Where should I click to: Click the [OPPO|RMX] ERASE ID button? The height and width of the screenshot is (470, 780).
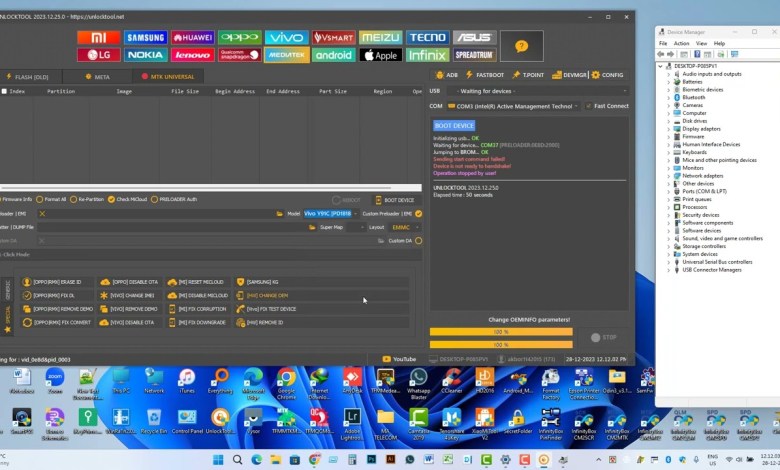pyautogui.click(x=56, y=282)
